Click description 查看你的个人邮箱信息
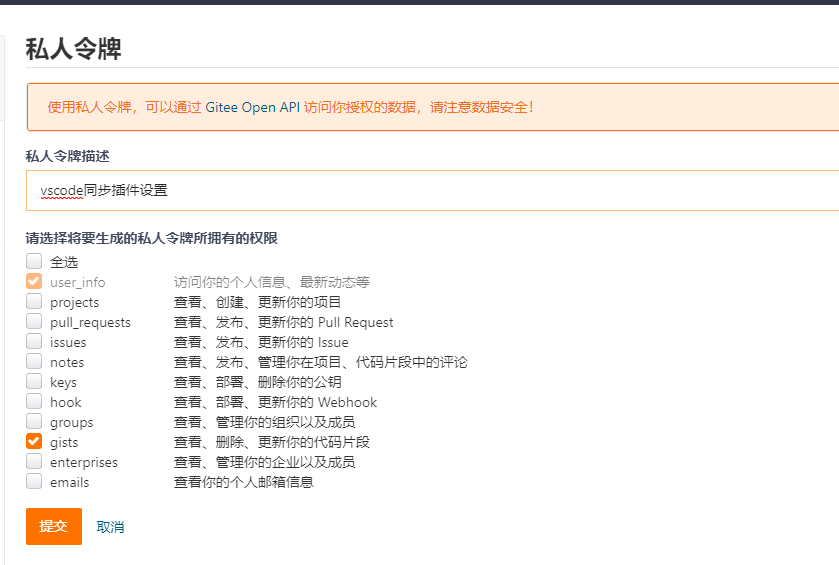This screenshot has width=839, height=565. 243,482
